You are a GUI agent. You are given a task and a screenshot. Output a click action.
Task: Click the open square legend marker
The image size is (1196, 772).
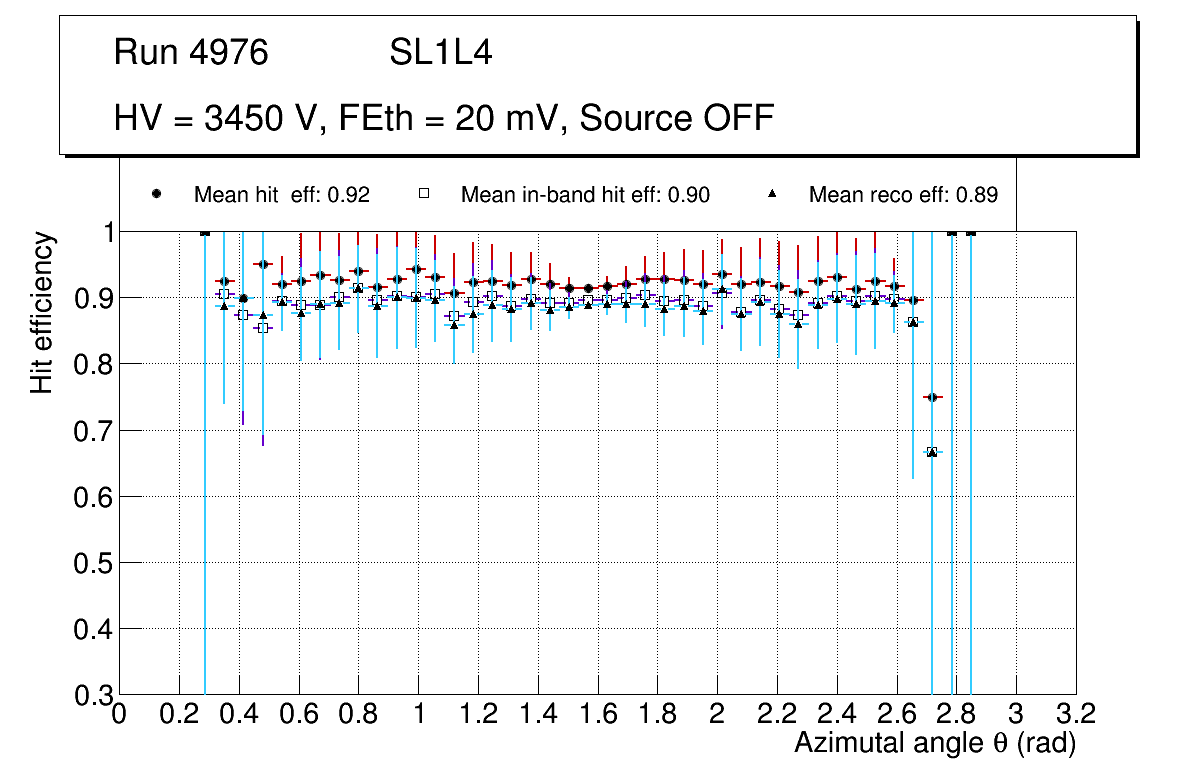(423, 194)
